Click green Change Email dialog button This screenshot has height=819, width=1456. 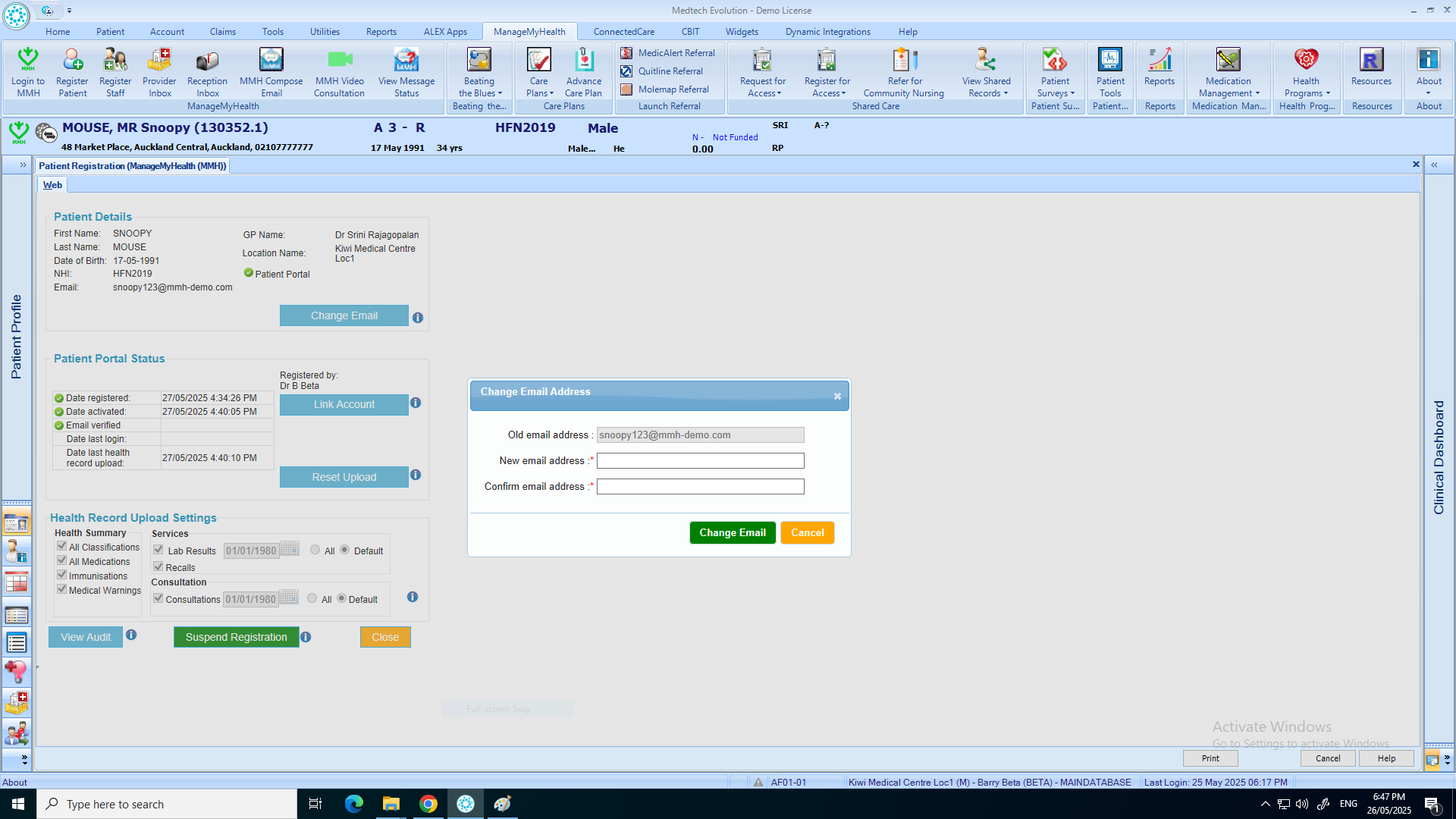tap(732, 533)
